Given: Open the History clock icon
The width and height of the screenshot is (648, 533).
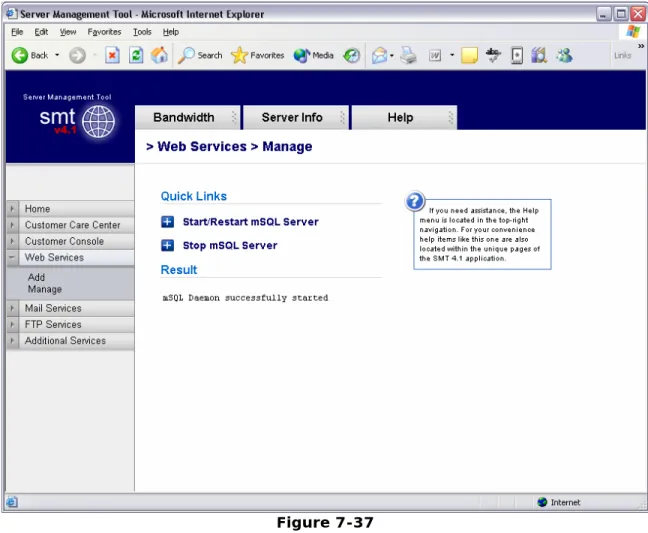Looking at the screenshot, I should tap(352, 55).
